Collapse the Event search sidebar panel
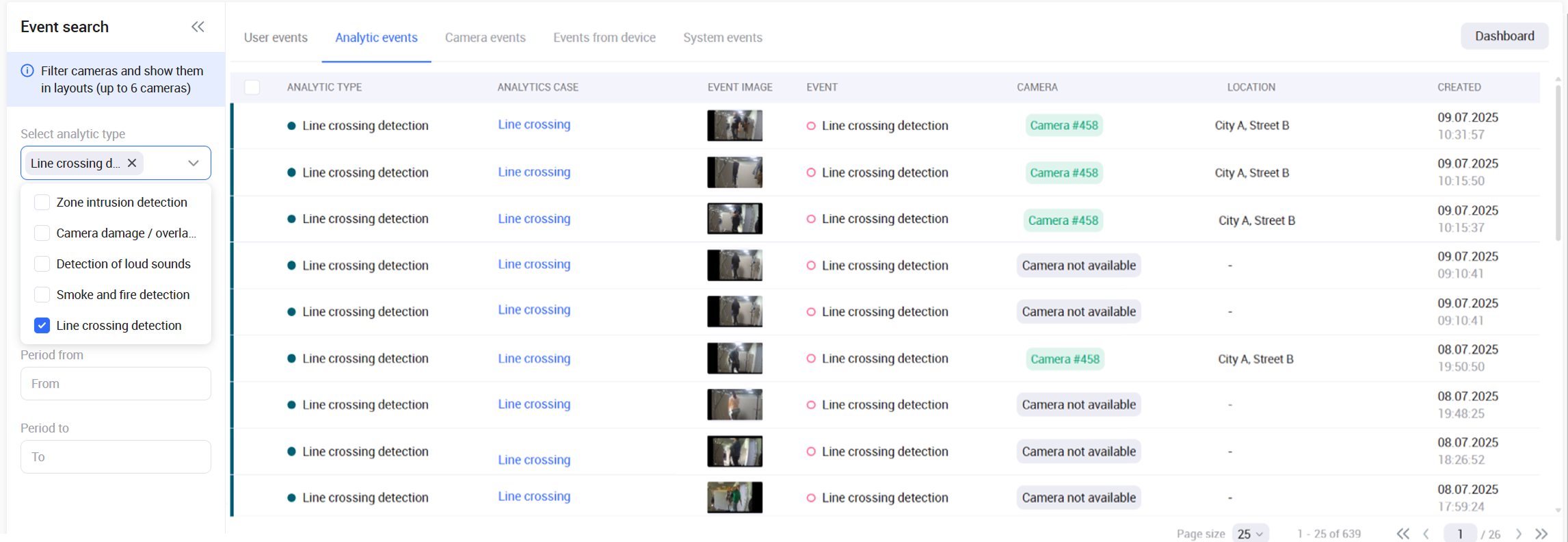Screen dimensions: 1568x542 click(198, 27)
